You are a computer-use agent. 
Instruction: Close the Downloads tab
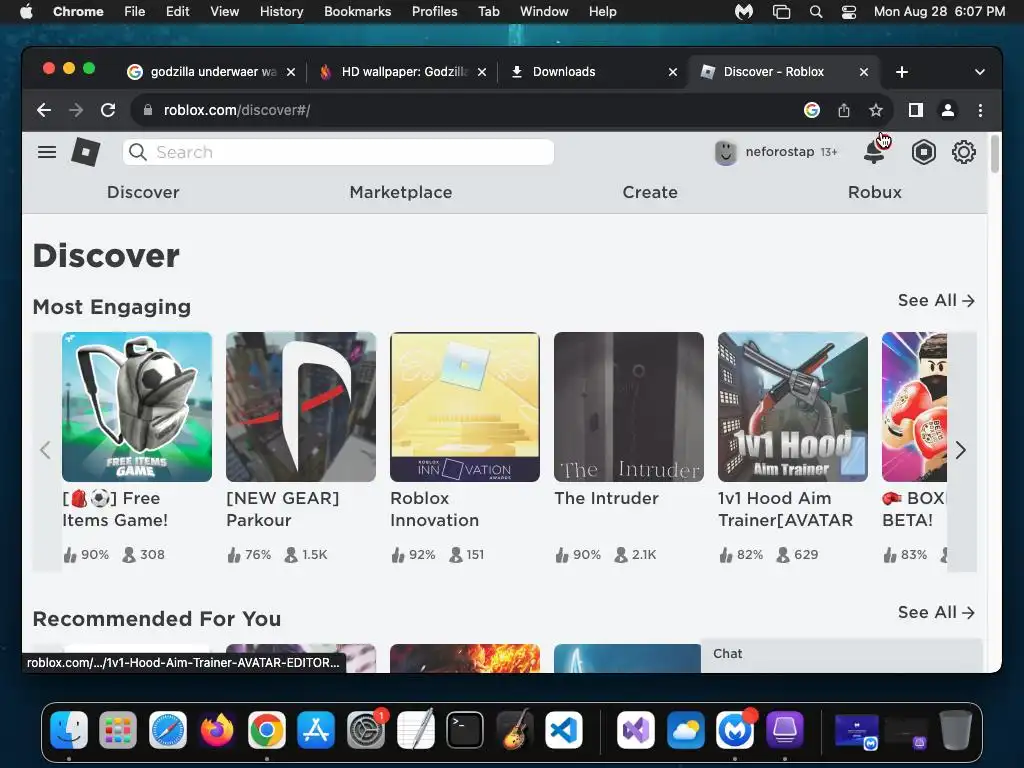click(673, 72)
